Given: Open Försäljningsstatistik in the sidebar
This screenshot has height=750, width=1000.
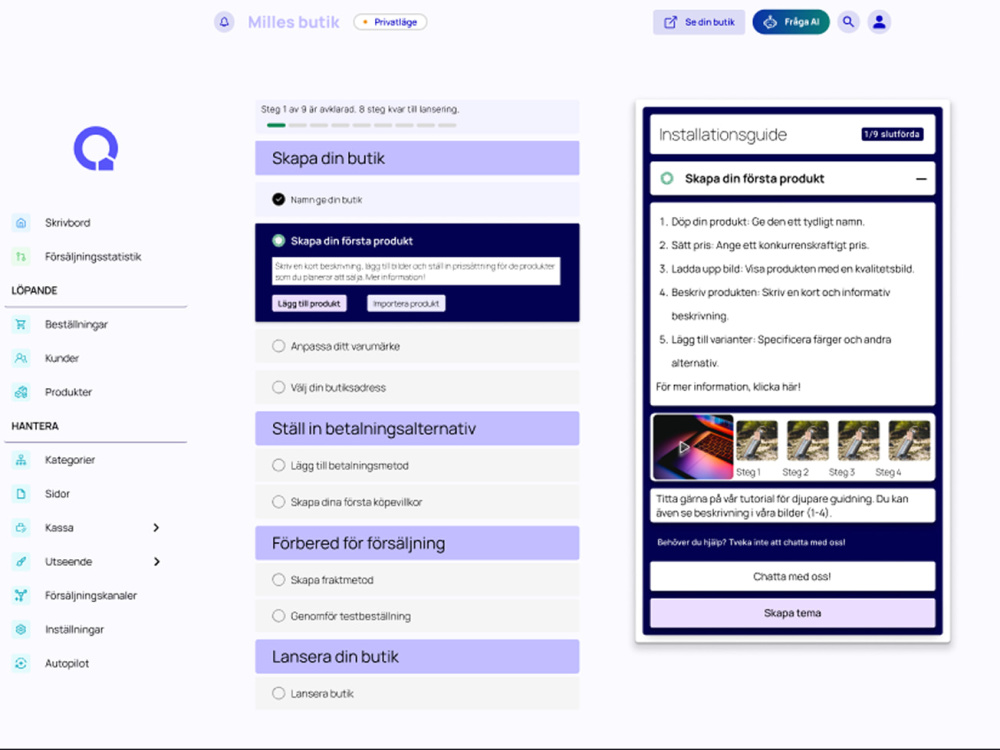Looking at the screenshot, I should coord(93,256).
